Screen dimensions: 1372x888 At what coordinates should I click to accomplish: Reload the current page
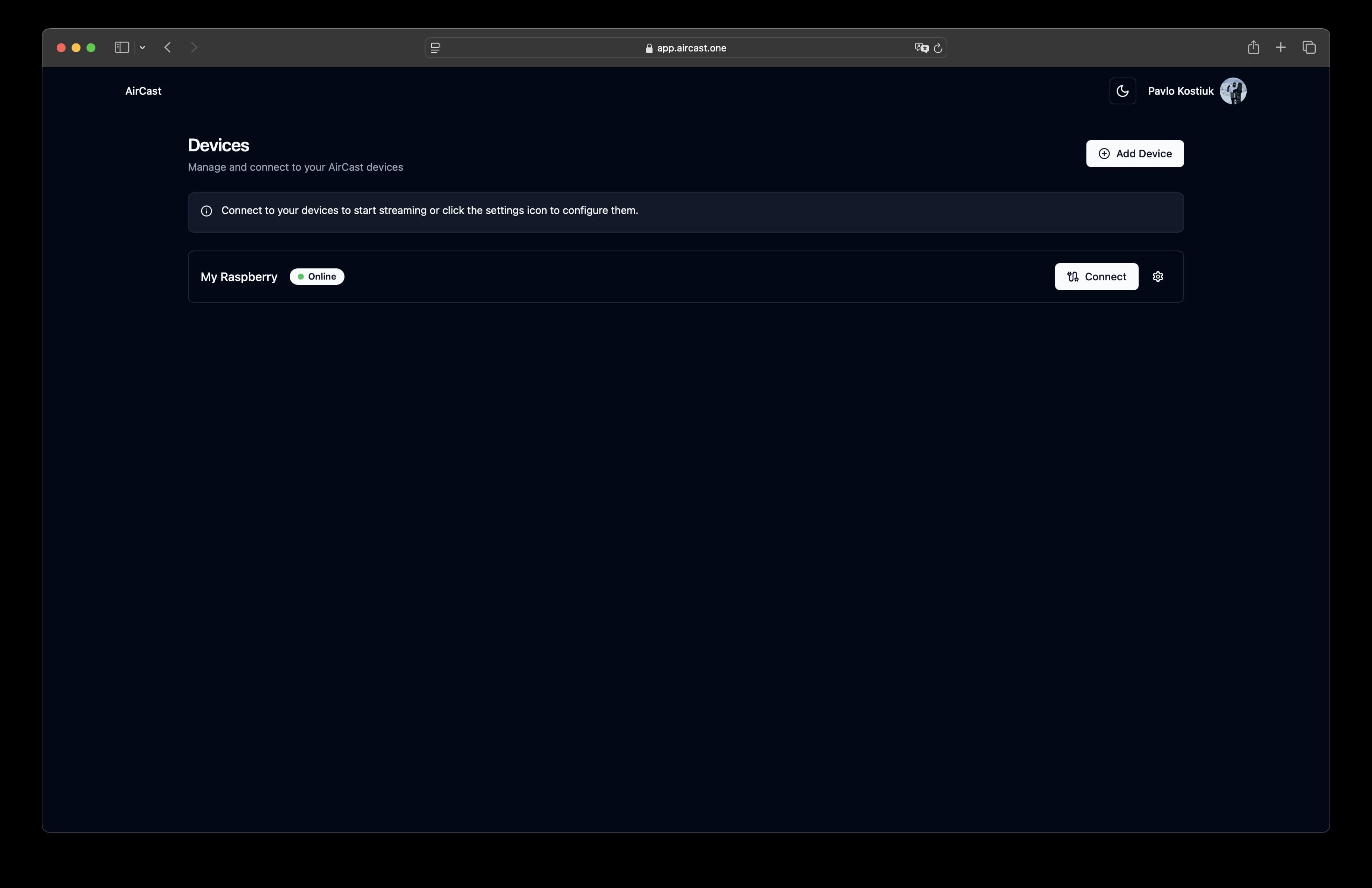click(938, 48)
